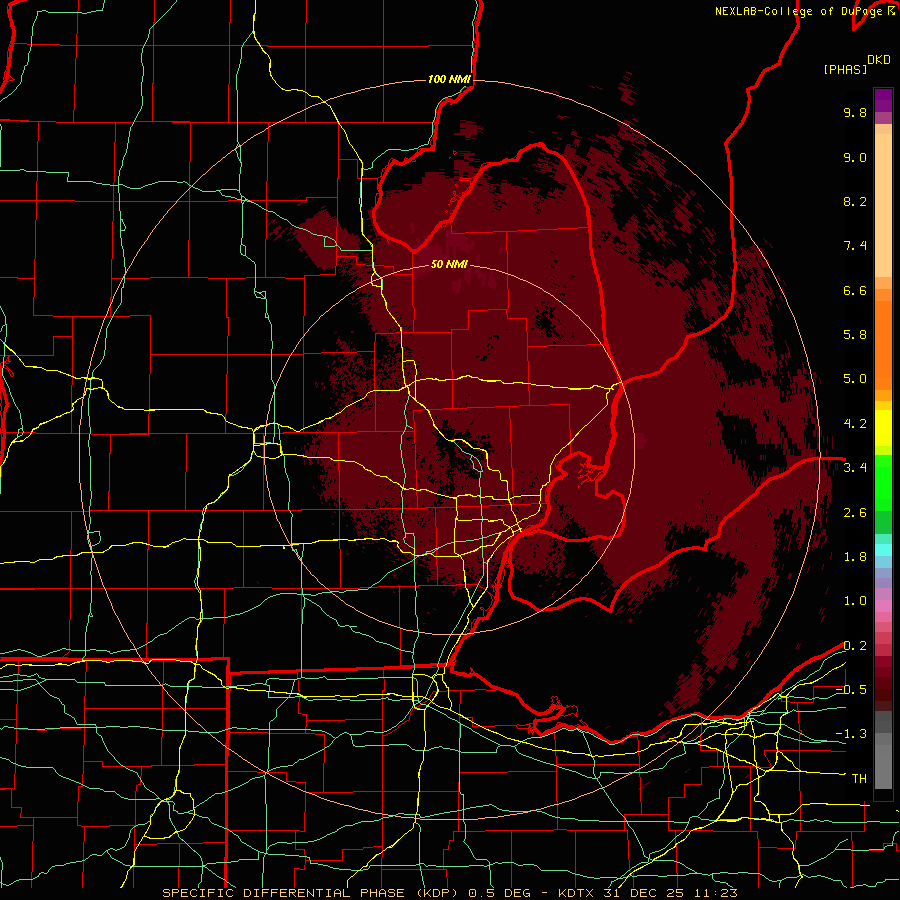Pick the purple segment atop the color bar

[883, 101]
